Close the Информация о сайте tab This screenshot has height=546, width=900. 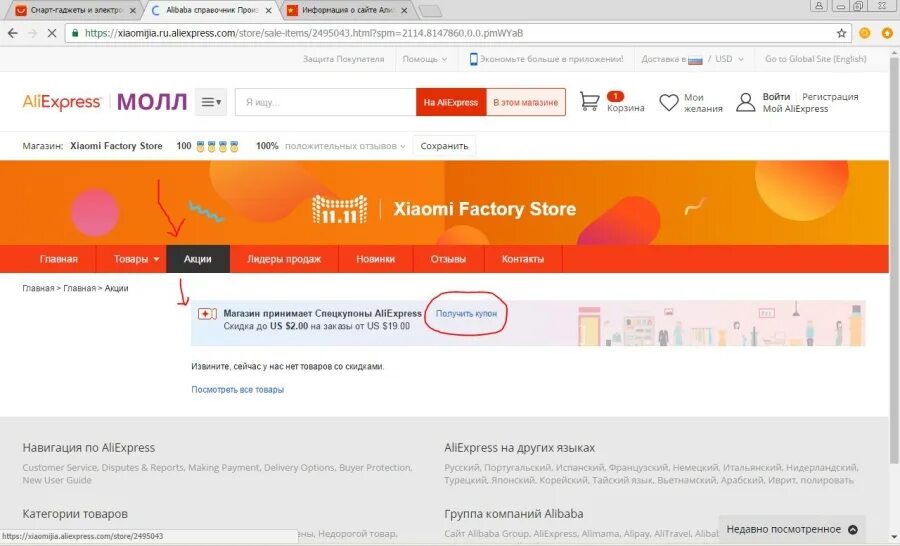pyautogui.click(x=404, y=10)
